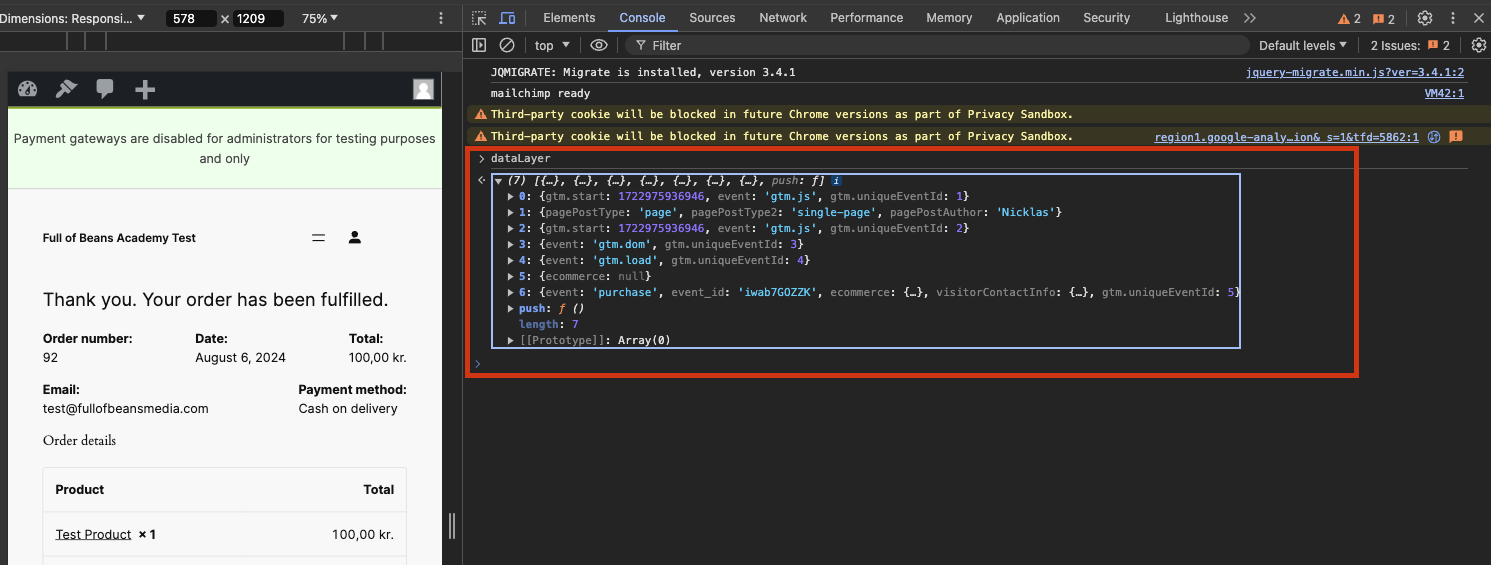Open the VM42:1 source link
Screen dimensions: 1491x565
(x=1444, y=94)
